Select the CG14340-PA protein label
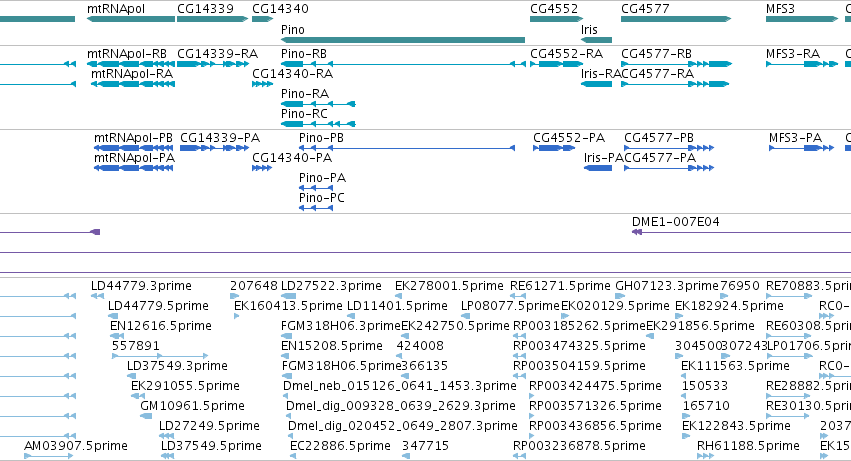The height and width of the screenshot is (461, 851). pos(292,157)
